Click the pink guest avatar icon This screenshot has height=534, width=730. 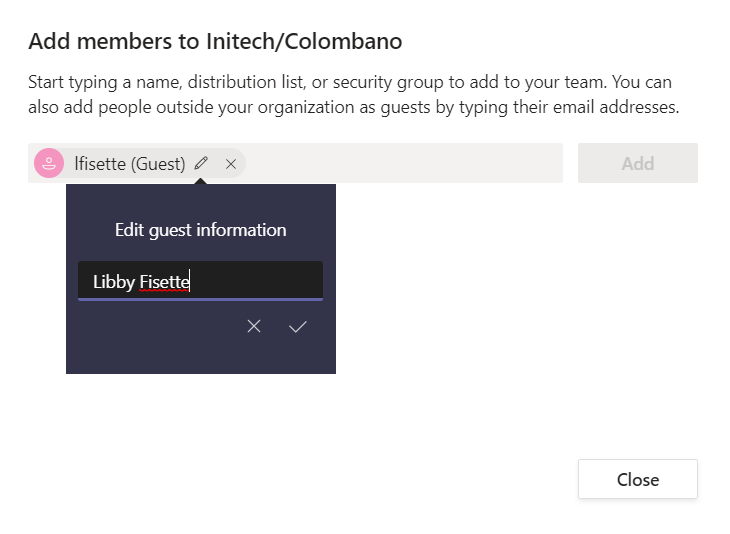tap(49, 163)
